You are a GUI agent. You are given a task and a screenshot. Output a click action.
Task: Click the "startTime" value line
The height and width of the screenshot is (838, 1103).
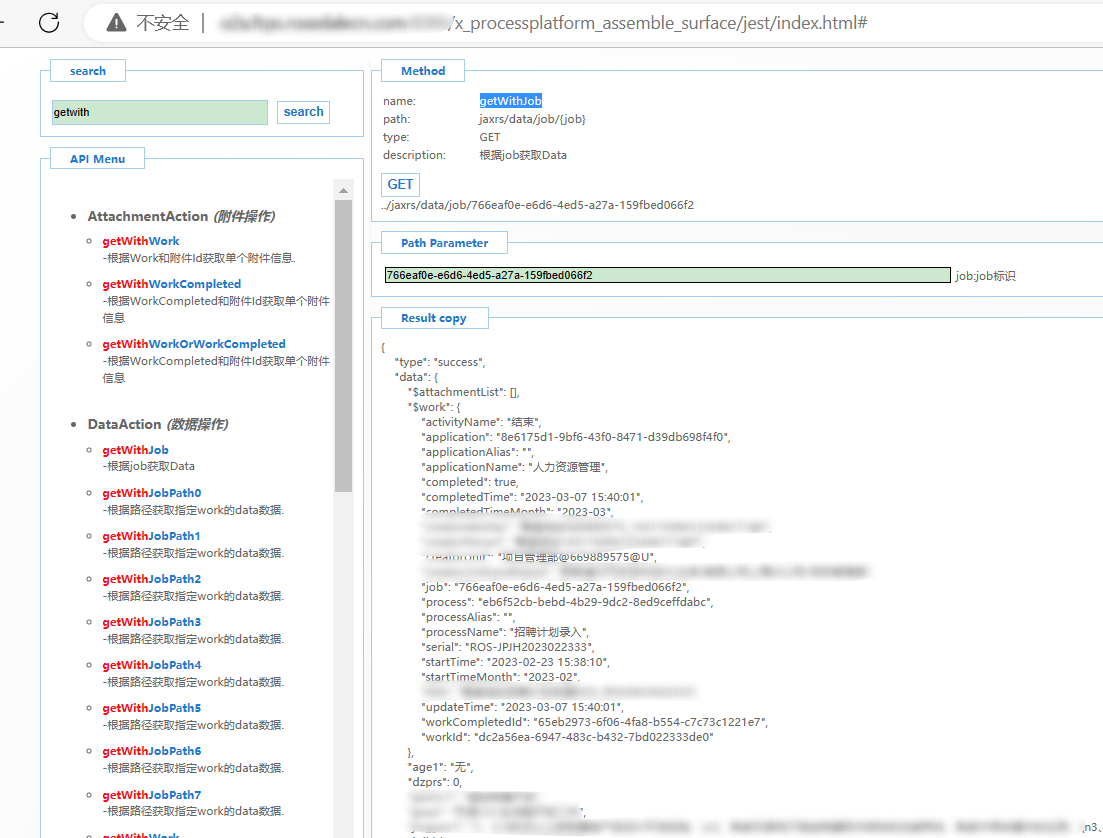[x=515, y=661]
